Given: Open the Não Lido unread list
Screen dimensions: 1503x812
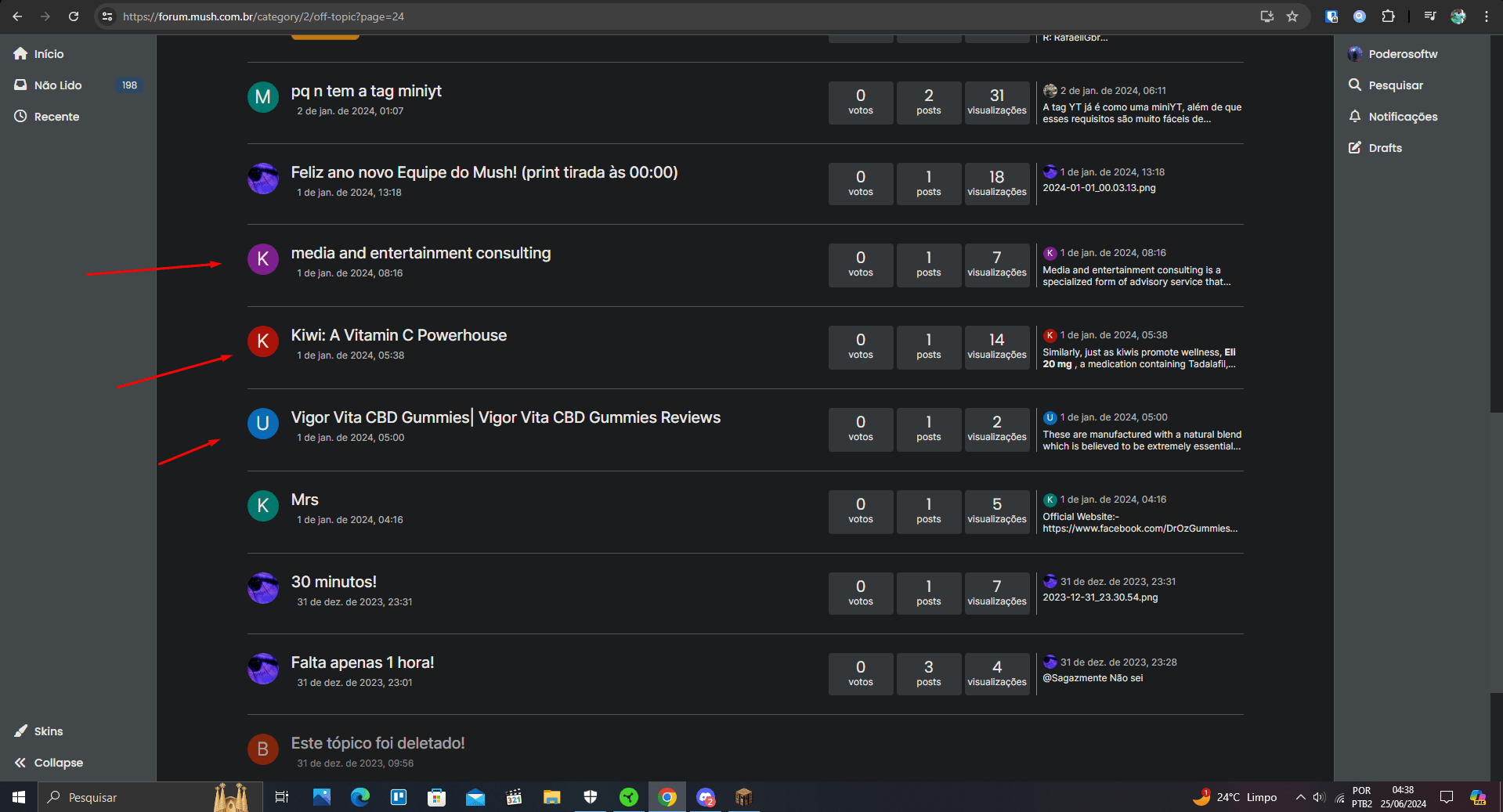Looking at the screenshot, I should coord(49,85).
